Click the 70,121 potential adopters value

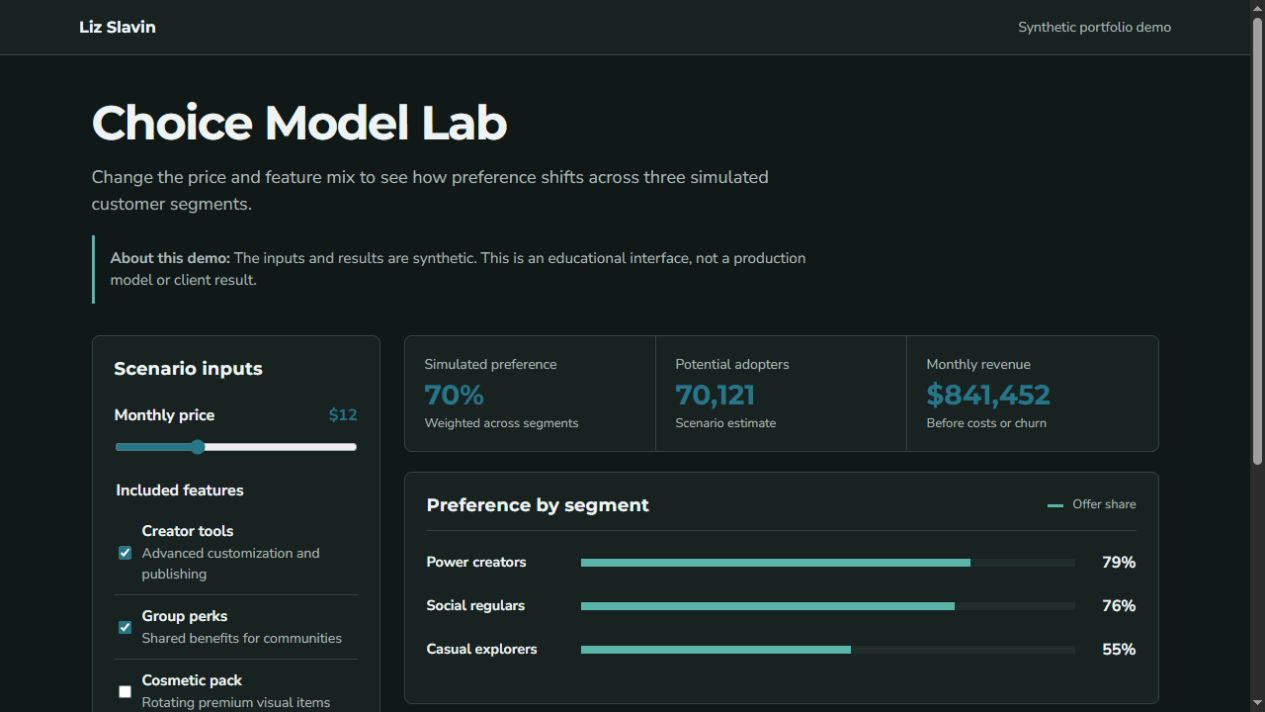click(715, 395)
